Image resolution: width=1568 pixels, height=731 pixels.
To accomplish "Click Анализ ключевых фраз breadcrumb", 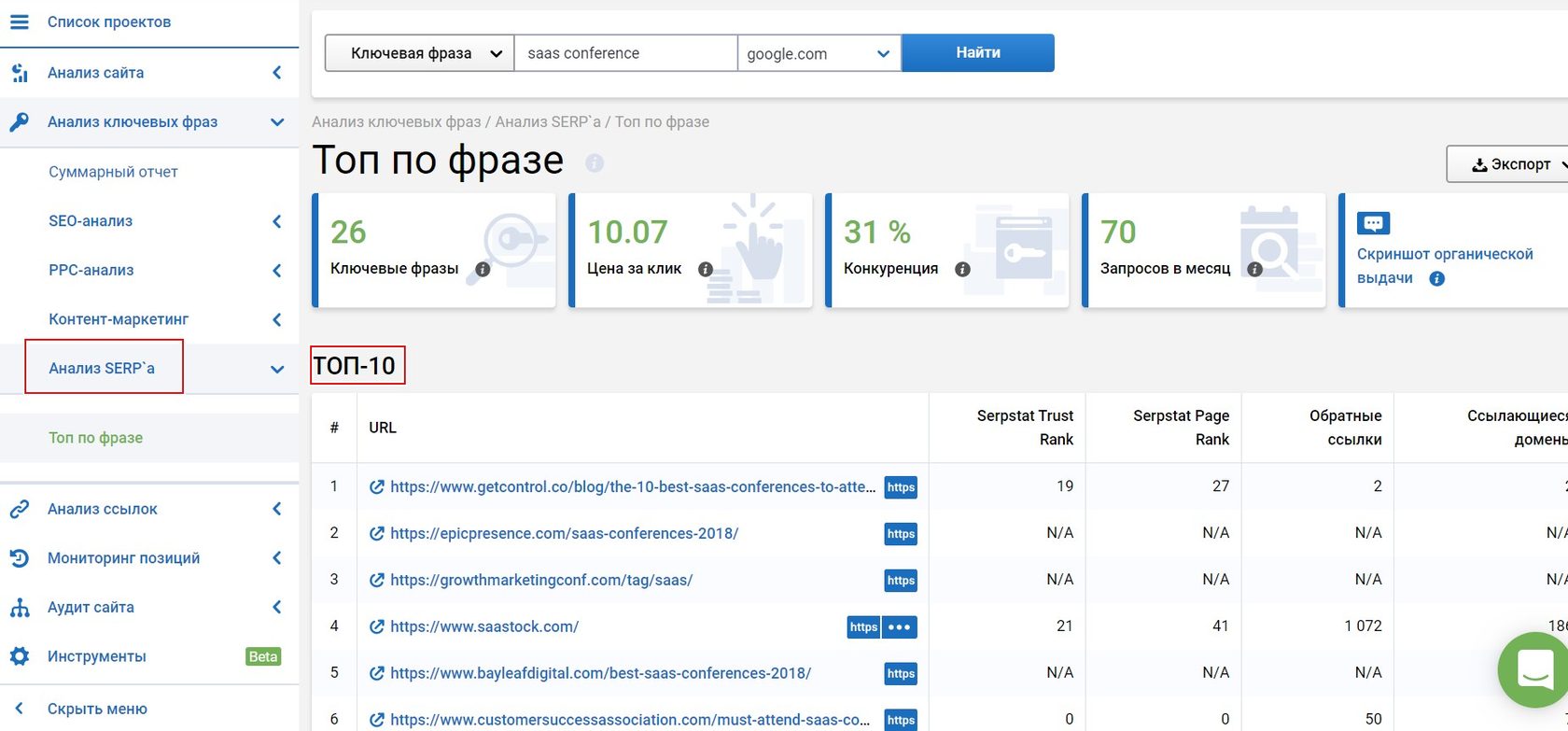I will [x=397, y=122].
